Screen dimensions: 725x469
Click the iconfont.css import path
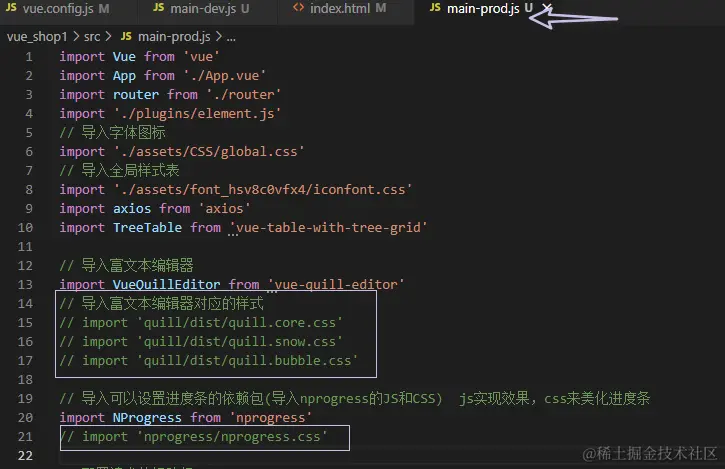pos(263,189)
